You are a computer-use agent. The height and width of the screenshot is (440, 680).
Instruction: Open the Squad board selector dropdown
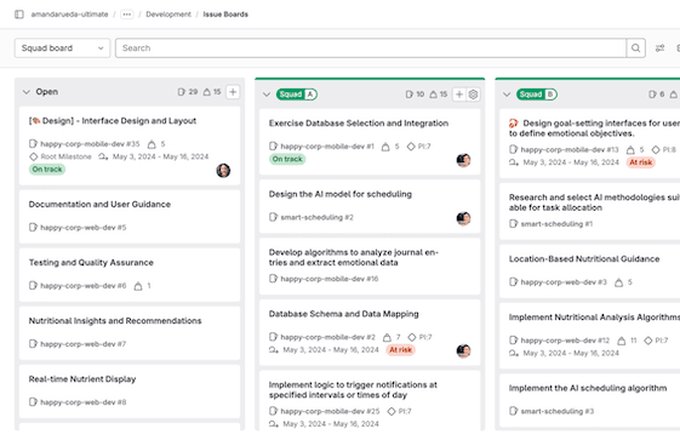click(x=62, y=48)
